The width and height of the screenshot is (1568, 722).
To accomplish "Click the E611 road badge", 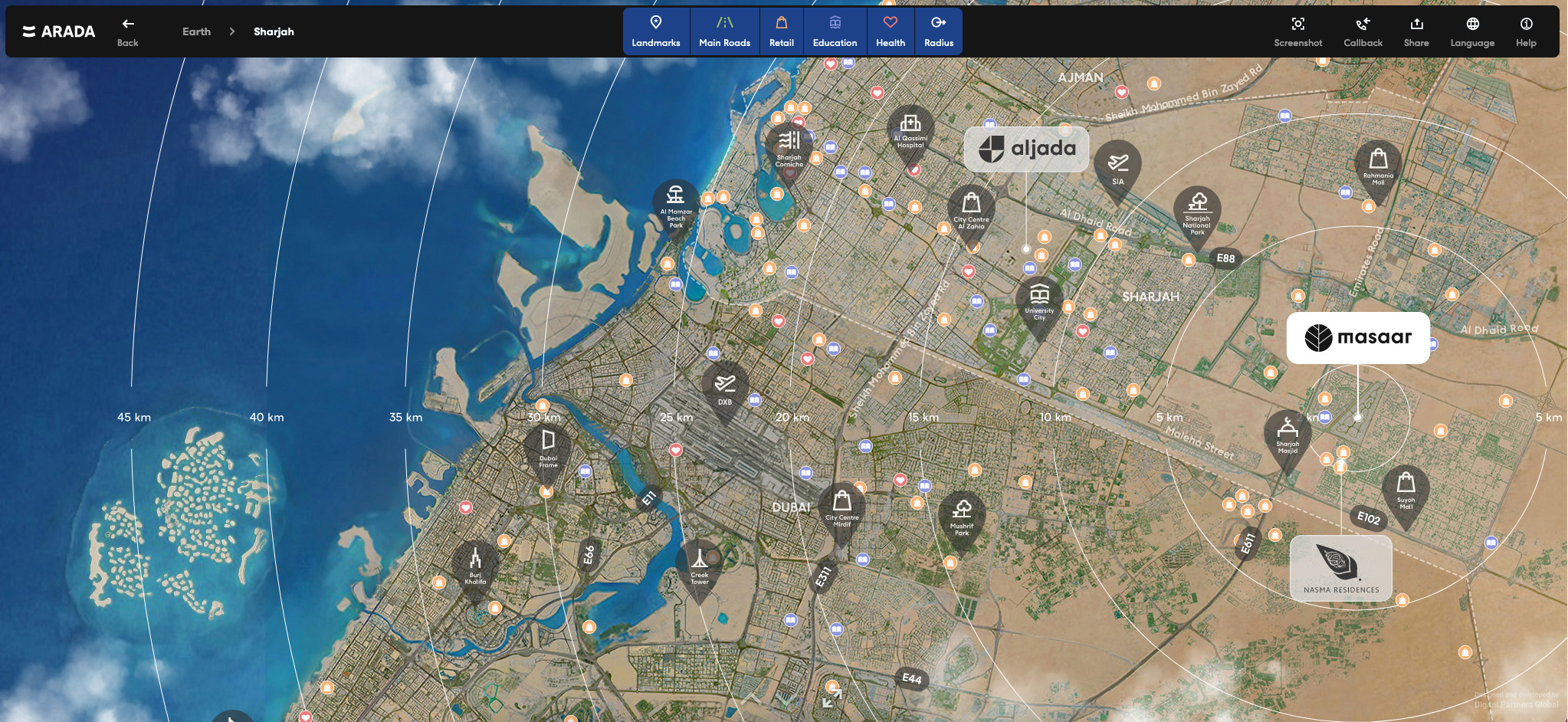I will point(1248,543).
